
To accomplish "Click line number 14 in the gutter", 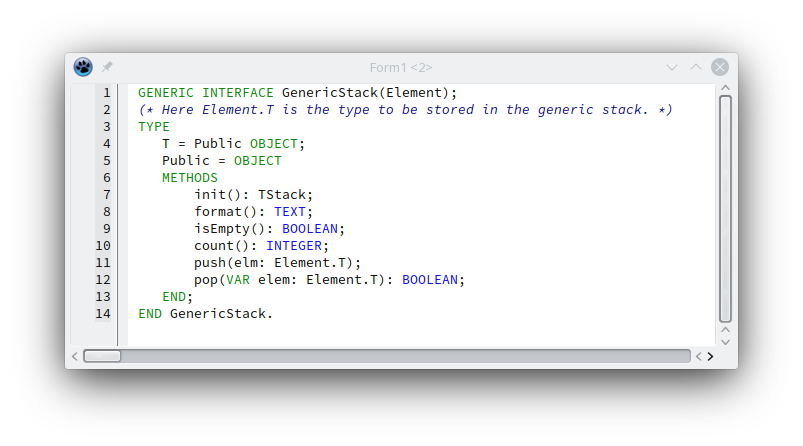I will pyautogui.click(x=103, y=313).
